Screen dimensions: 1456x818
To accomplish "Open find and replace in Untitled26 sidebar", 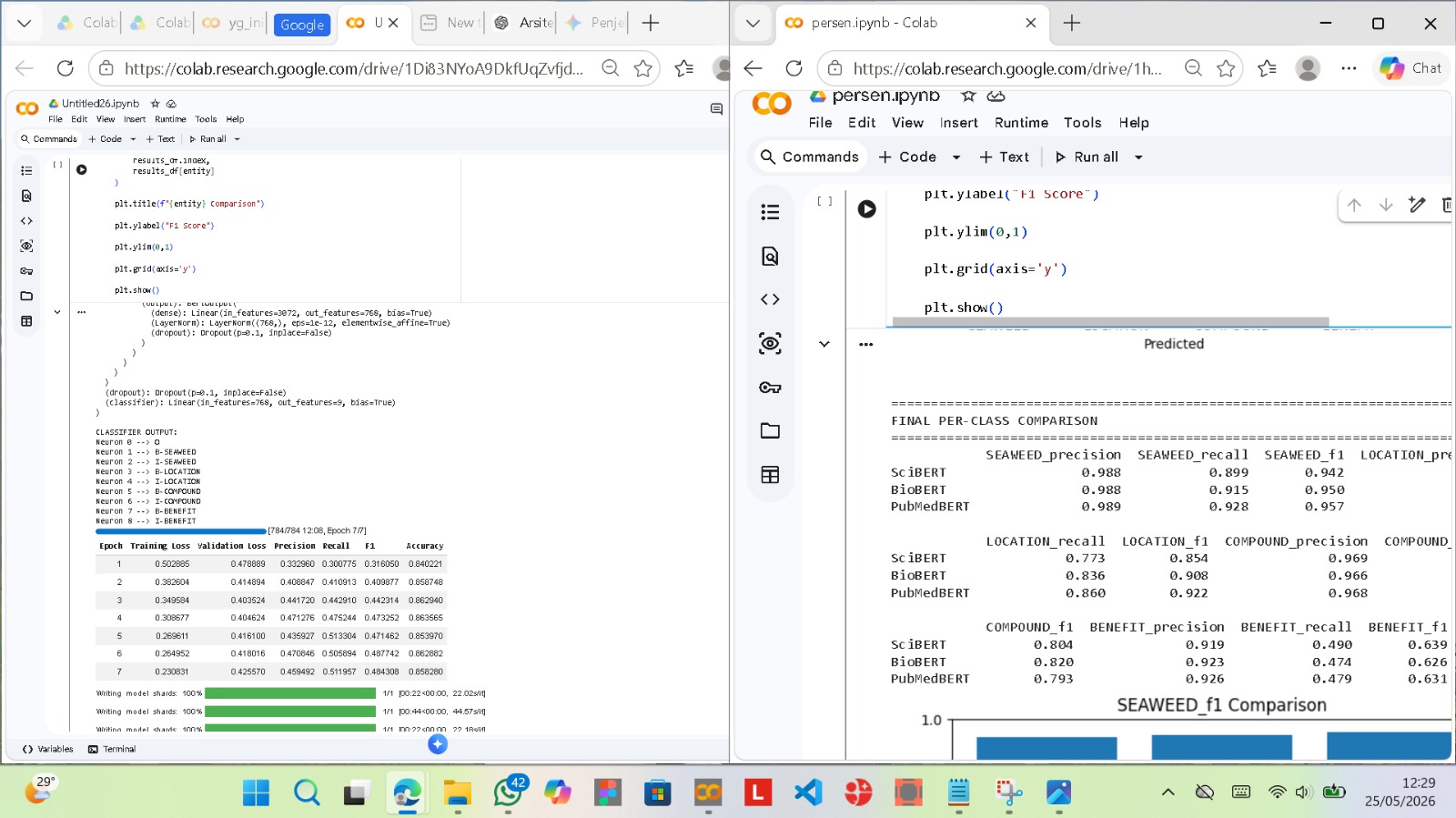I will (26, 196).
